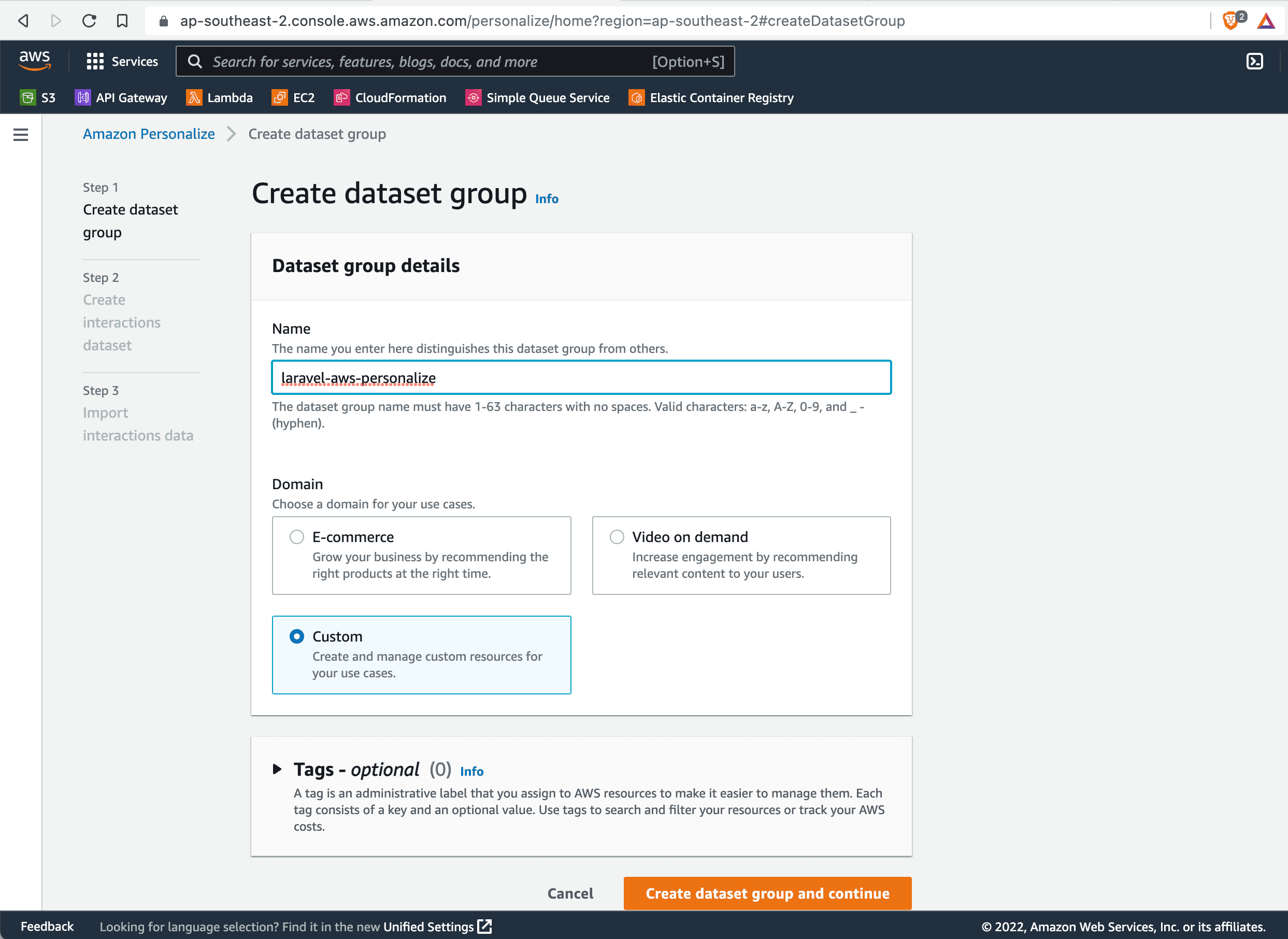The image size is (1288, 939).
Task: Click the Cancel button
Action: (x=570, y=893)
